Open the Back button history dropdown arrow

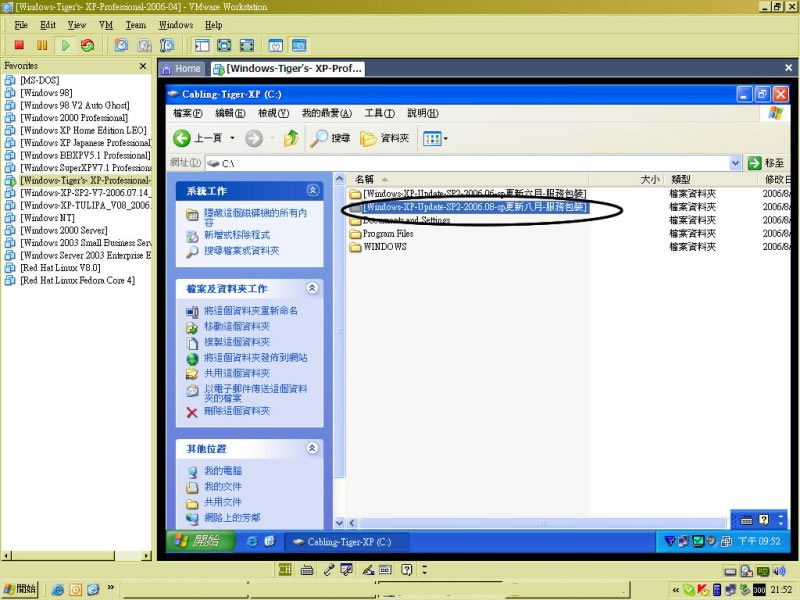(232, 138)
